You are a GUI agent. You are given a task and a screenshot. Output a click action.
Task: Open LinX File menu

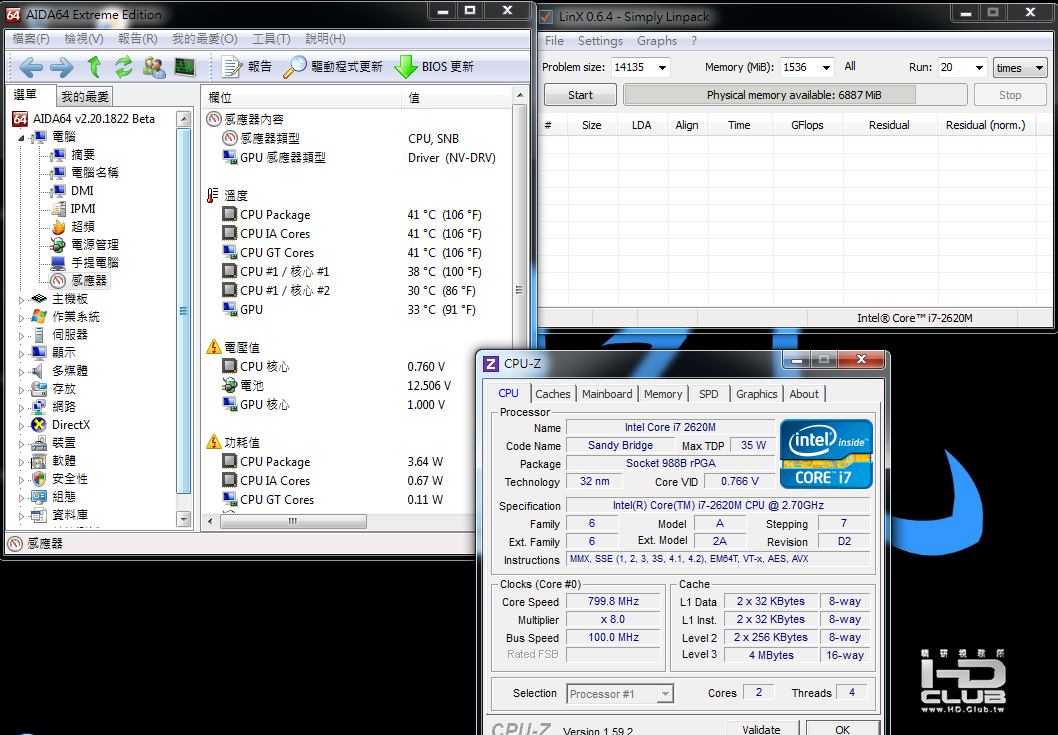[554, 40]
